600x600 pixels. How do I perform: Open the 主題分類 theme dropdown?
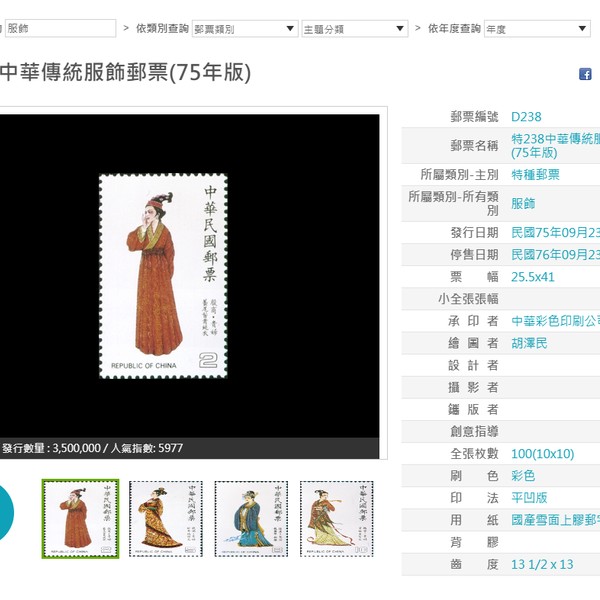[355, 29]
